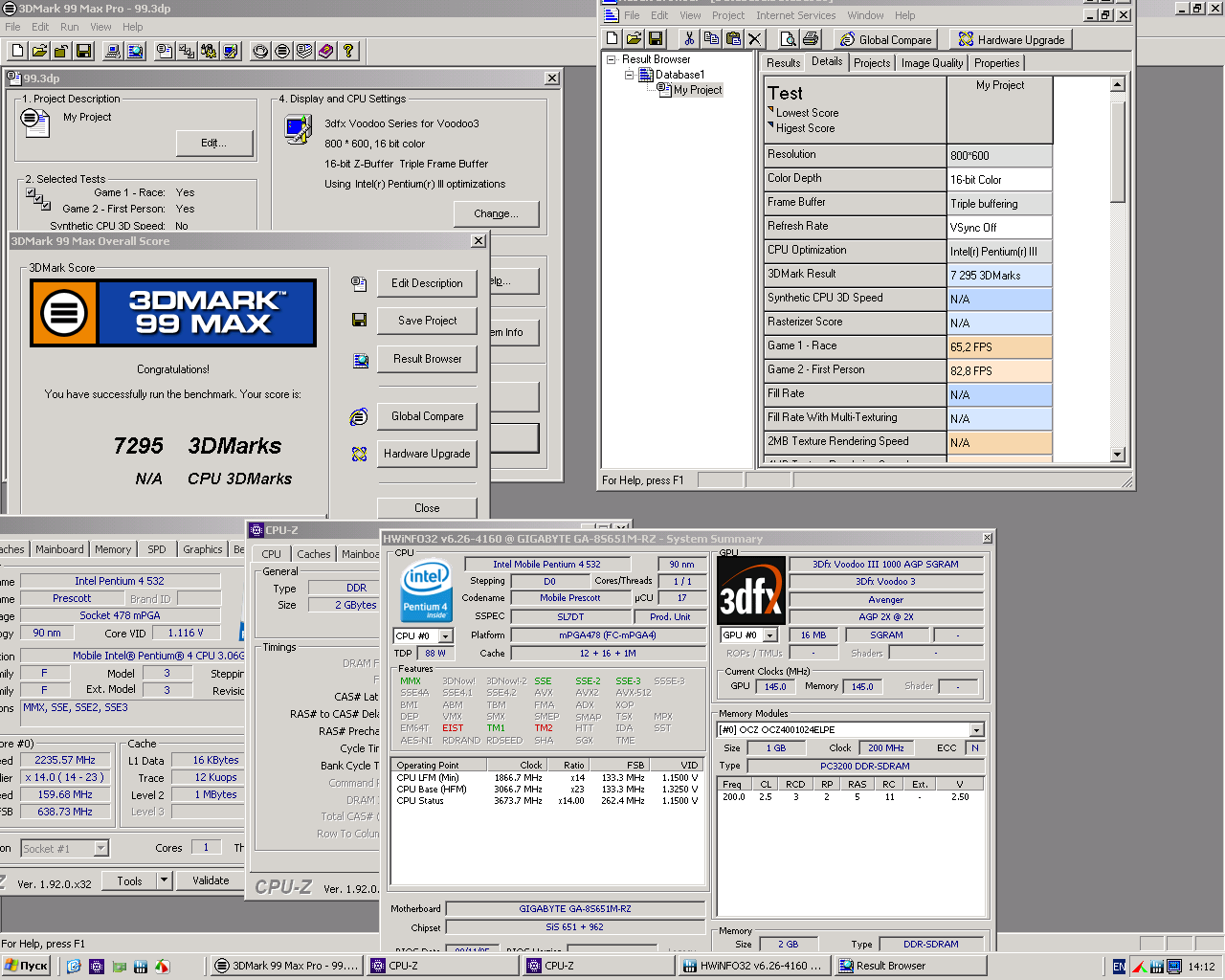The image size is (1225, 980).
Task: Click the Printer icon in Result Browser toolbar
Action: pyautogui.click(x=810, y=38)
